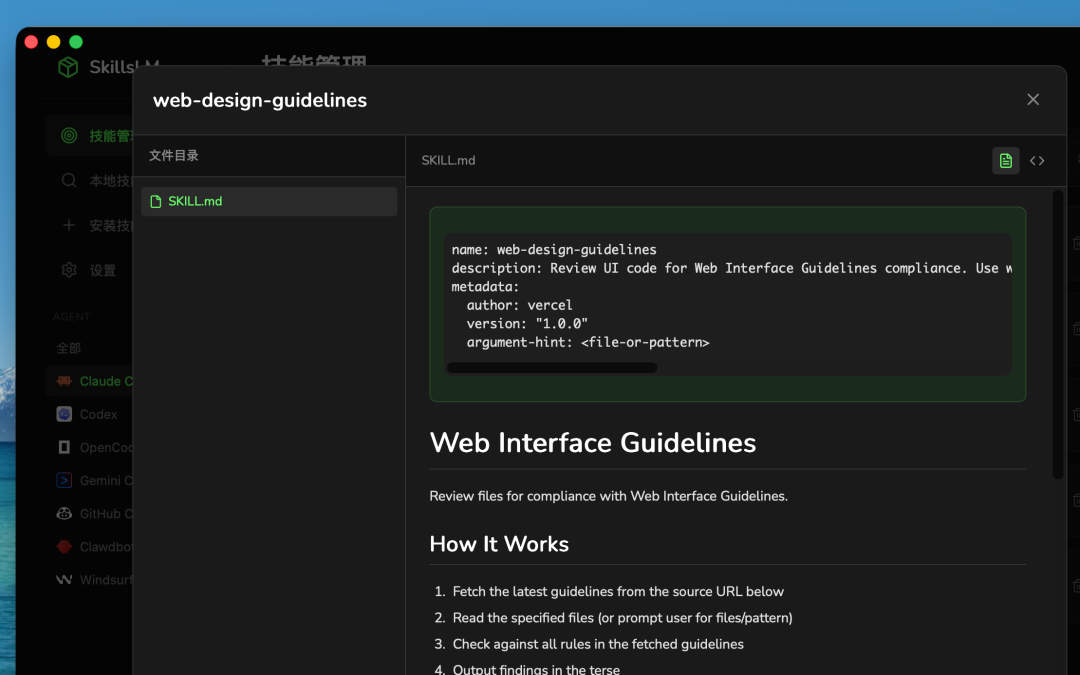Screen dimensions: 1080x675
Task: Click the GitHub Copilot agent icon
Action: [x=64, y=513]
